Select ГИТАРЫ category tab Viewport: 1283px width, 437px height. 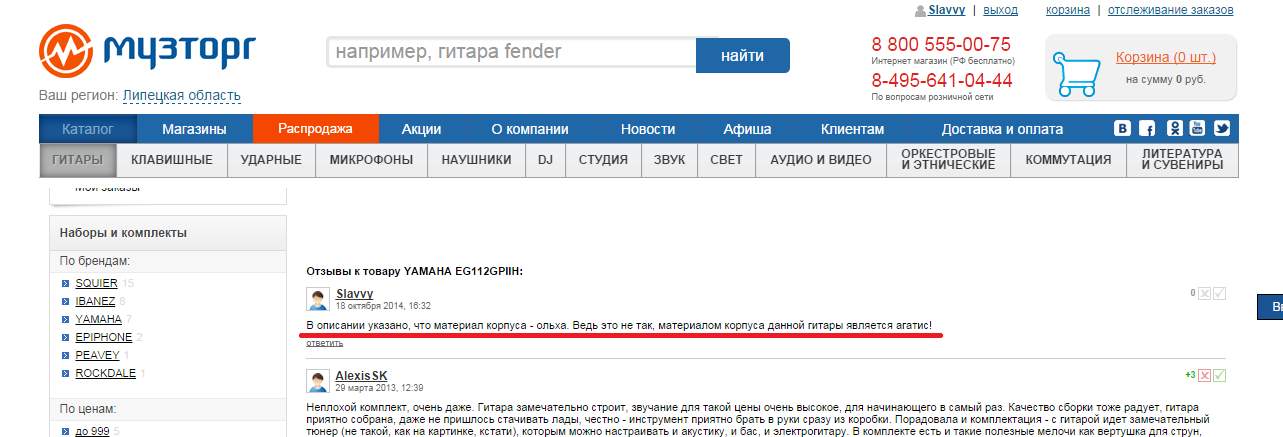78,160
